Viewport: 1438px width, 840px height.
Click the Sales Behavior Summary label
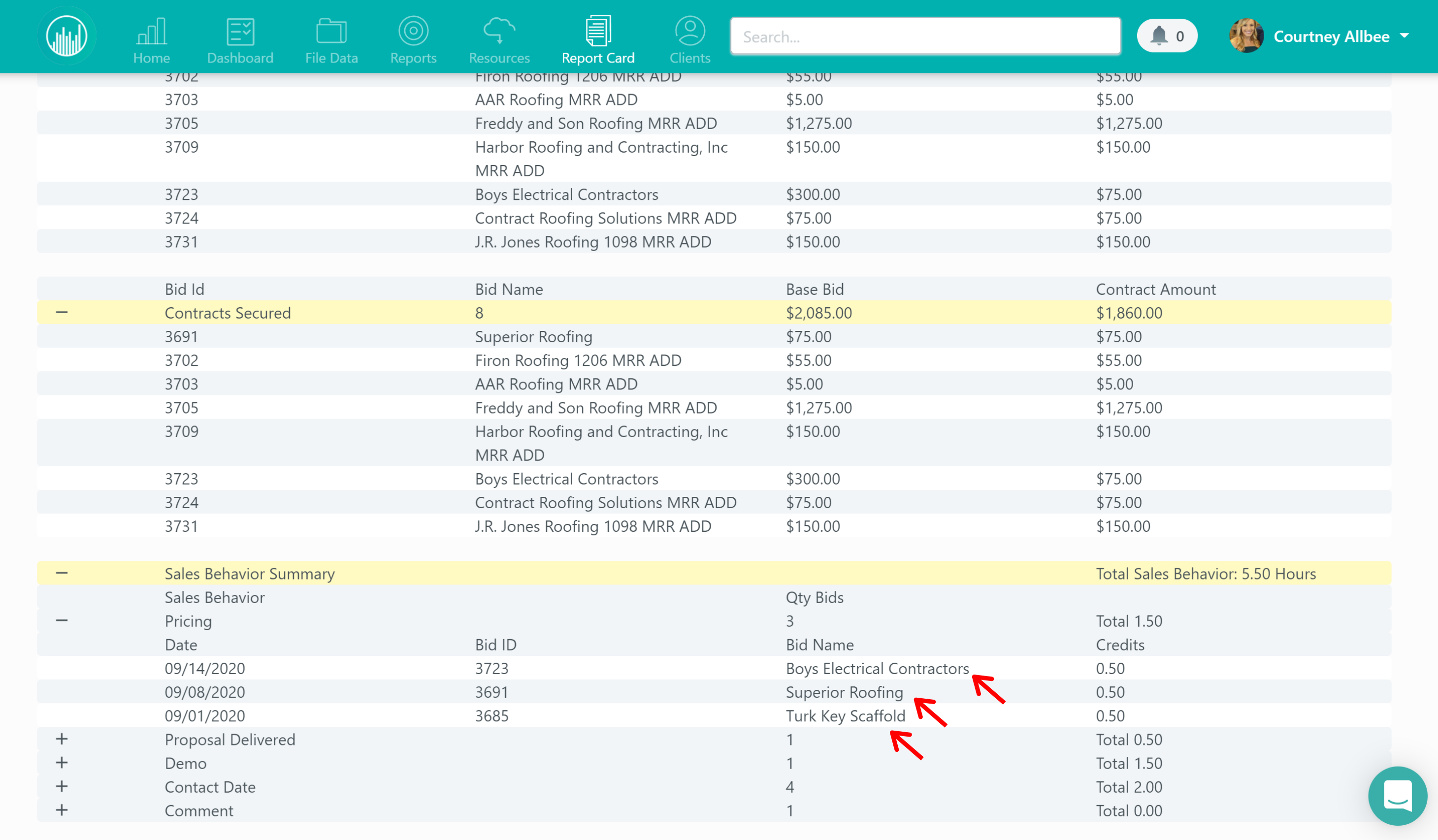tap(249, 574)
